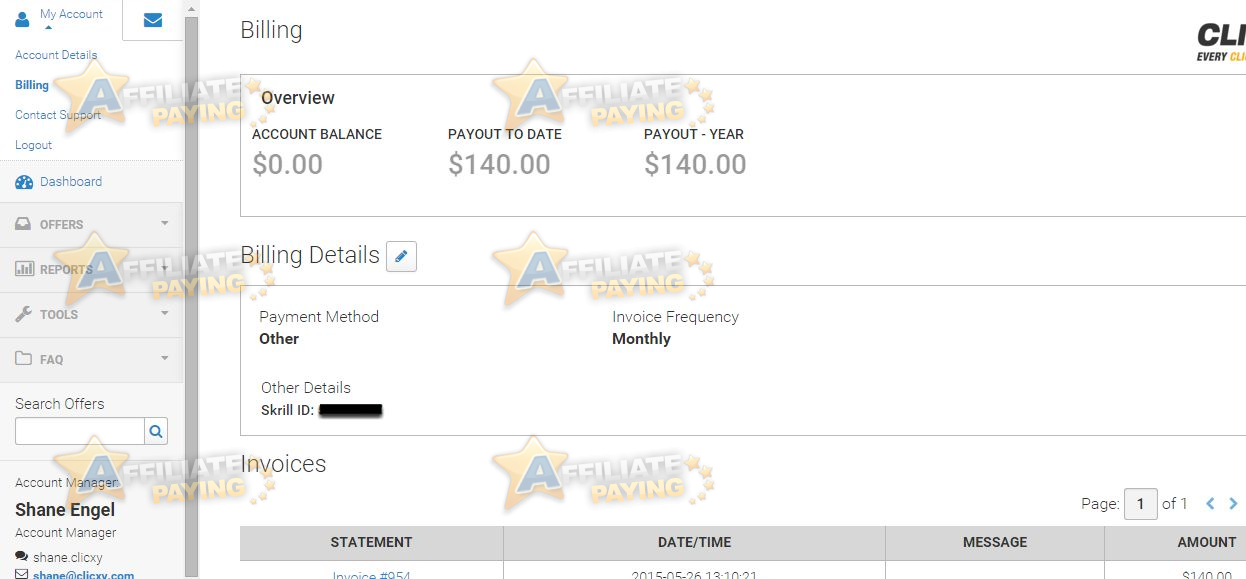Click the search magnifier icon button

coord(156,431)
